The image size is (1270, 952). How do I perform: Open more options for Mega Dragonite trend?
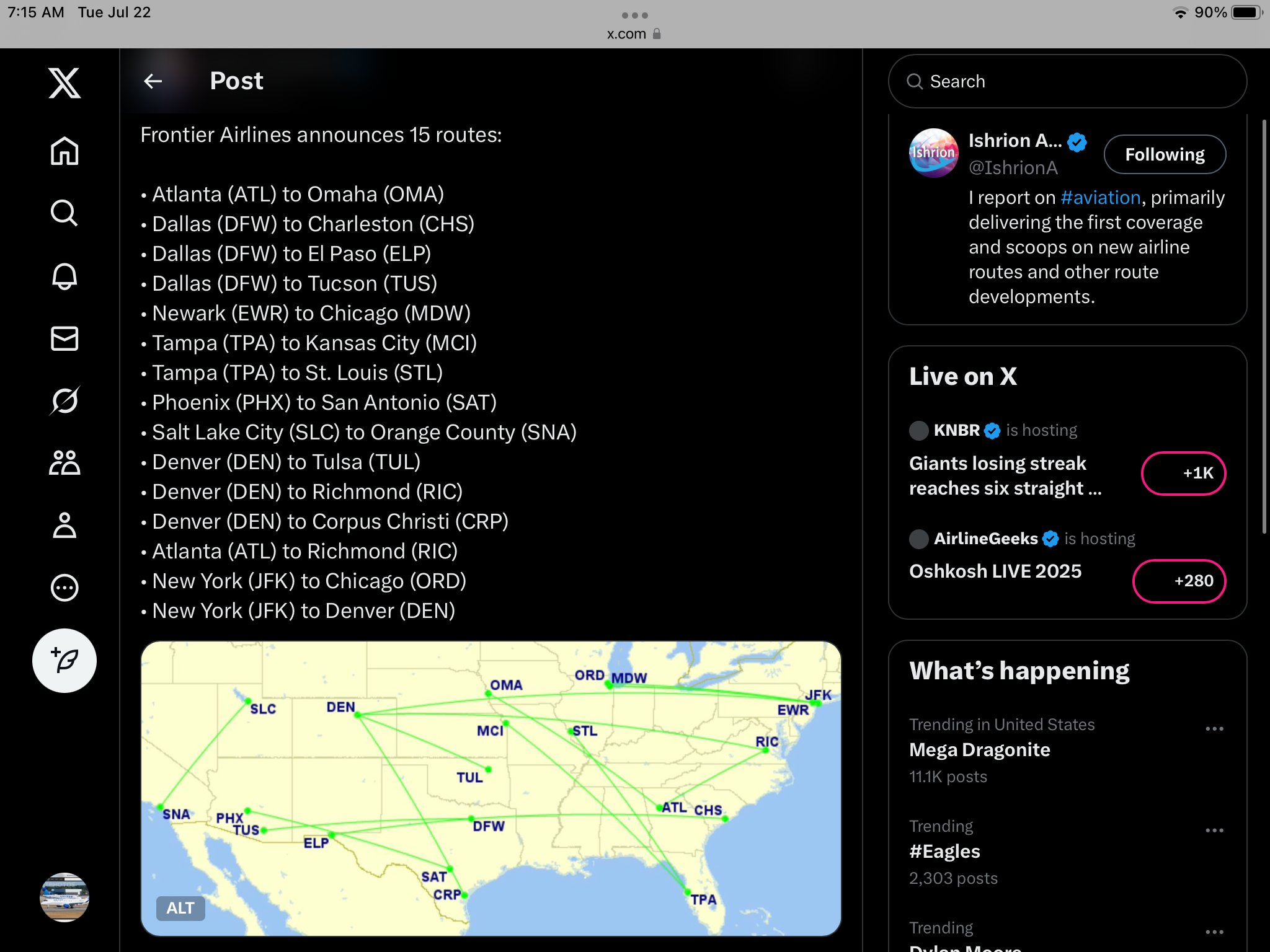1214,728
